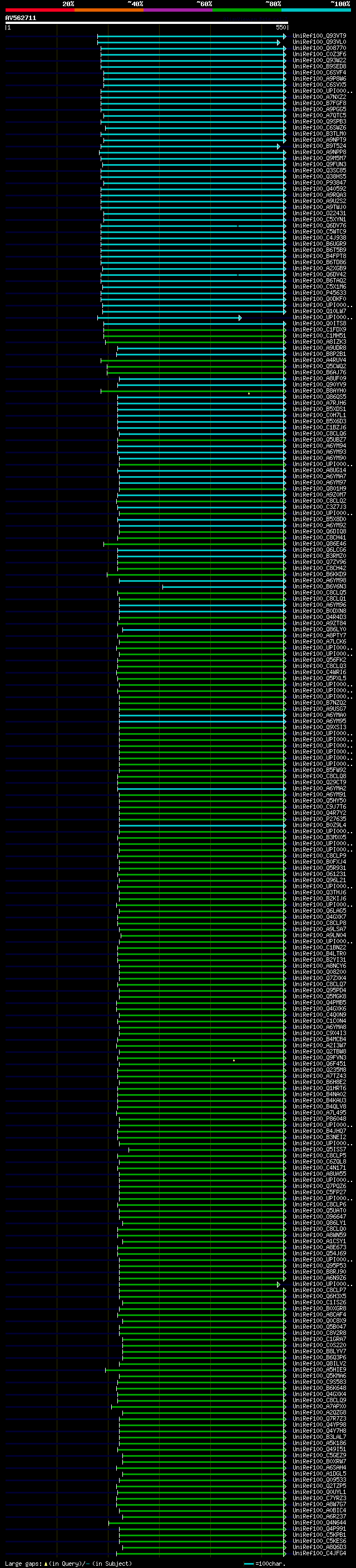Select UniRef100_B8RJ90 label
The width and height of the screenshot is (356, 1568).
pyautogui.click(x=319, y=1272)
